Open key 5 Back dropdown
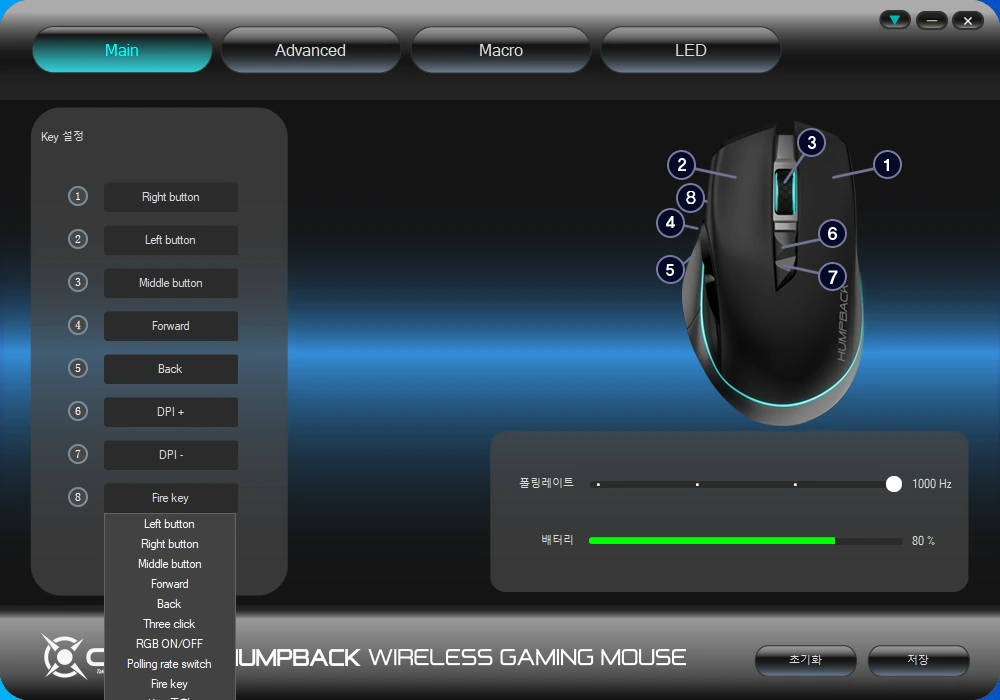The image size is (1000, 700). pyautogui.click(x=171, y=368)
